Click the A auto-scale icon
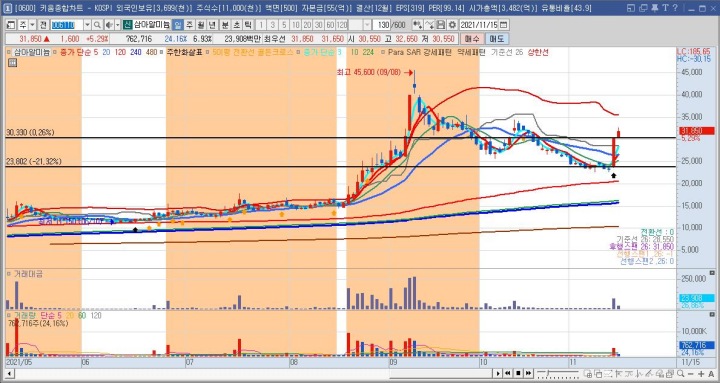Image resolution: width=720 pixels, height=383 pixels. pyautogui.click(x=711, y=374)
